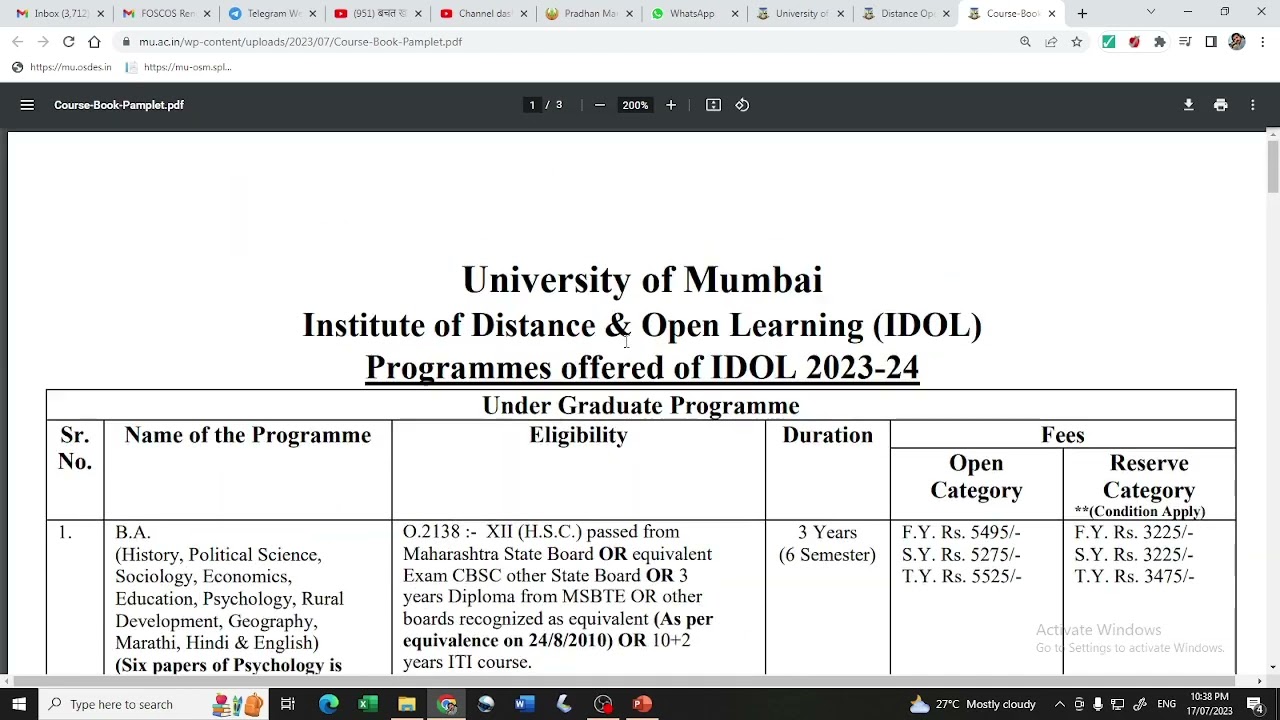Switch to the FOSCOS tab
The image size is (1280, 720).
tap(166, 13)
